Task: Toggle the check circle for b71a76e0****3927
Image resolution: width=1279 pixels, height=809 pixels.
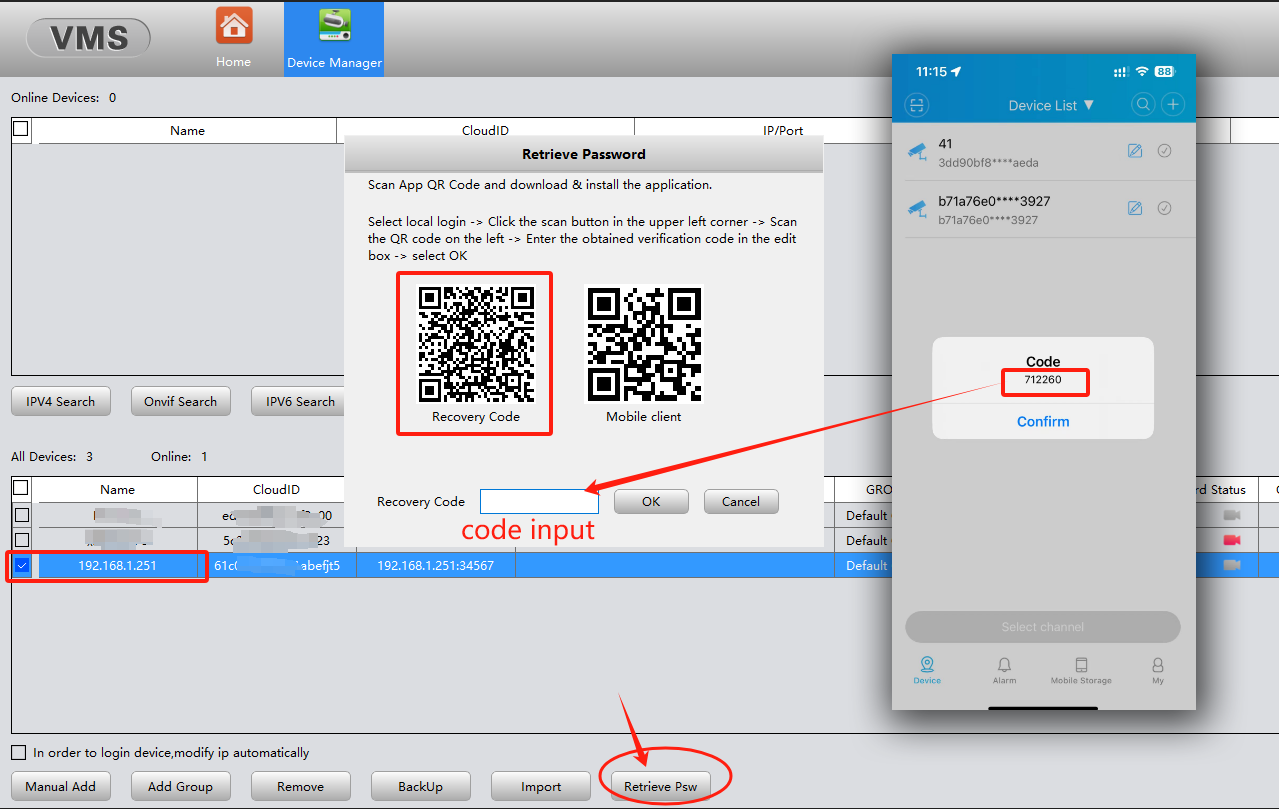Action: [x=1164, y=208]
